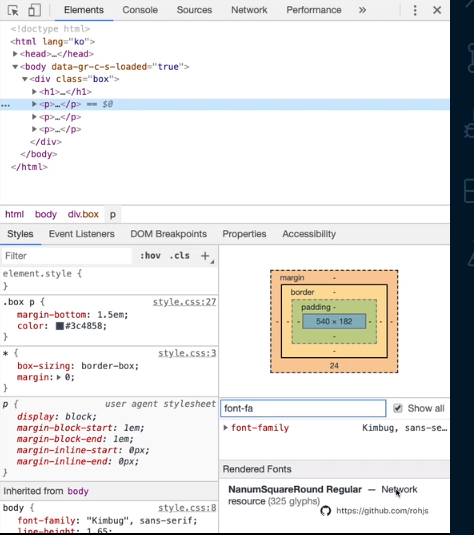Viewport: 474px width, 535px height.
Task: Open the more tabs chevron
Action: coord(362,10)
